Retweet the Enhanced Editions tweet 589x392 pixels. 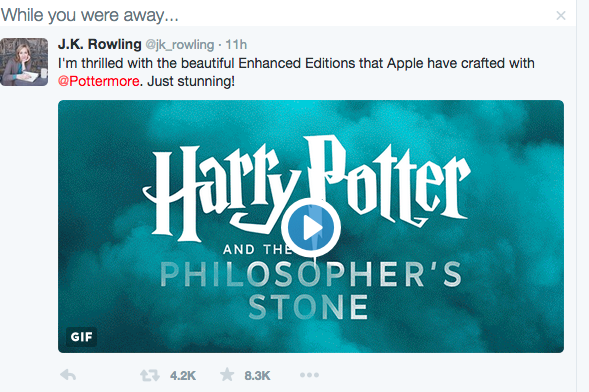point(150,375)
